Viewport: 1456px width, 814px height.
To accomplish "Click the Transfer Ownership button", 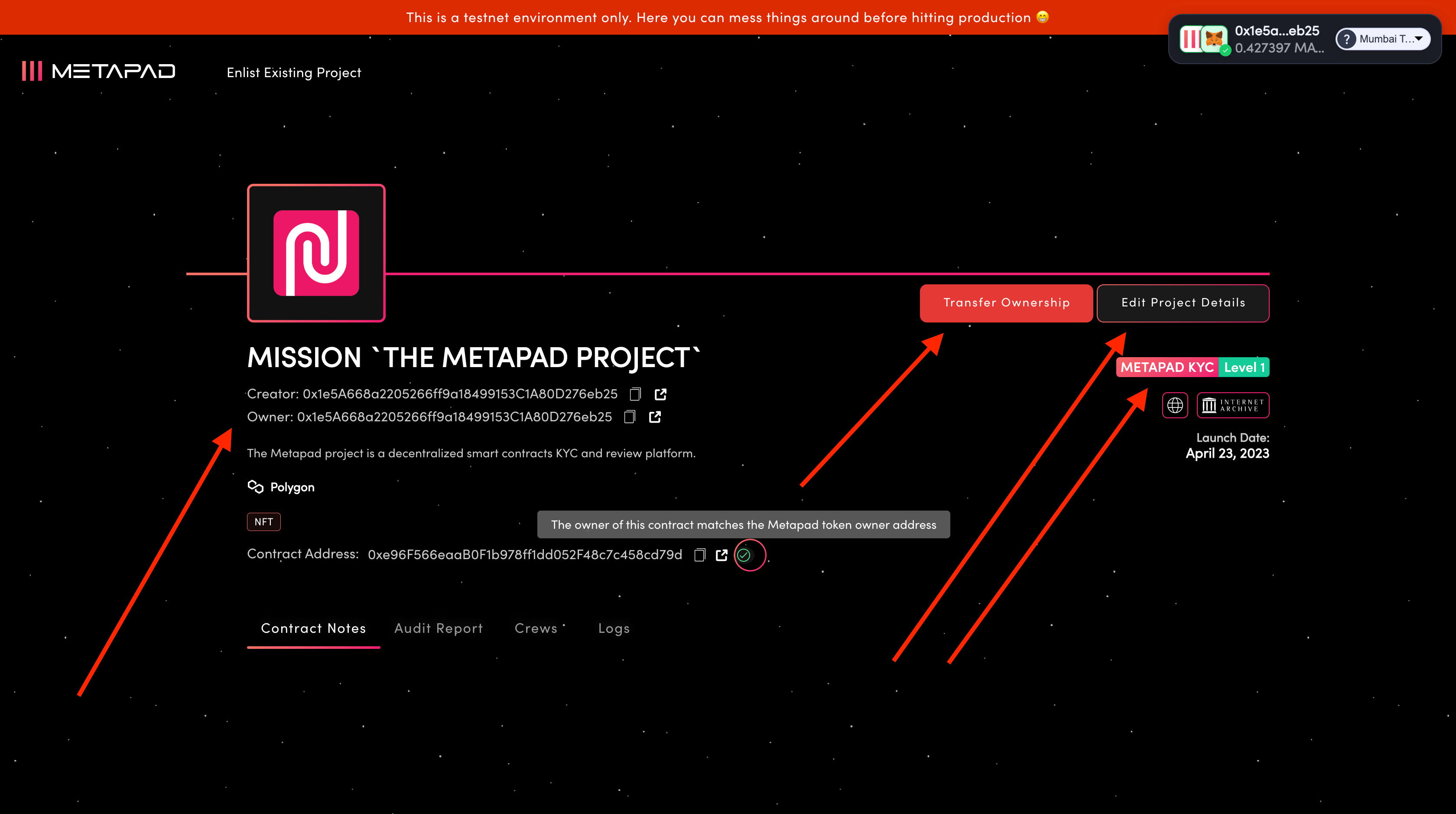I will pyautogui.click(x=1006, y=303).
